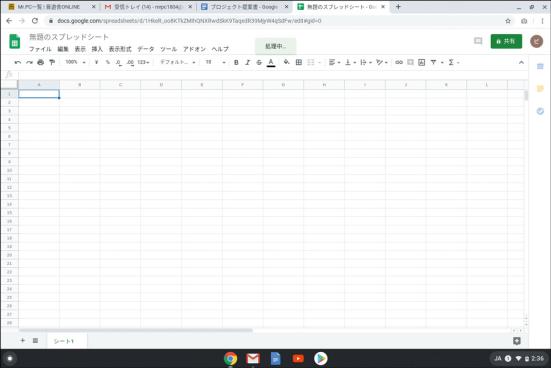Toggle strikethrough formatting
551x368 pixels.
(259, 63)
